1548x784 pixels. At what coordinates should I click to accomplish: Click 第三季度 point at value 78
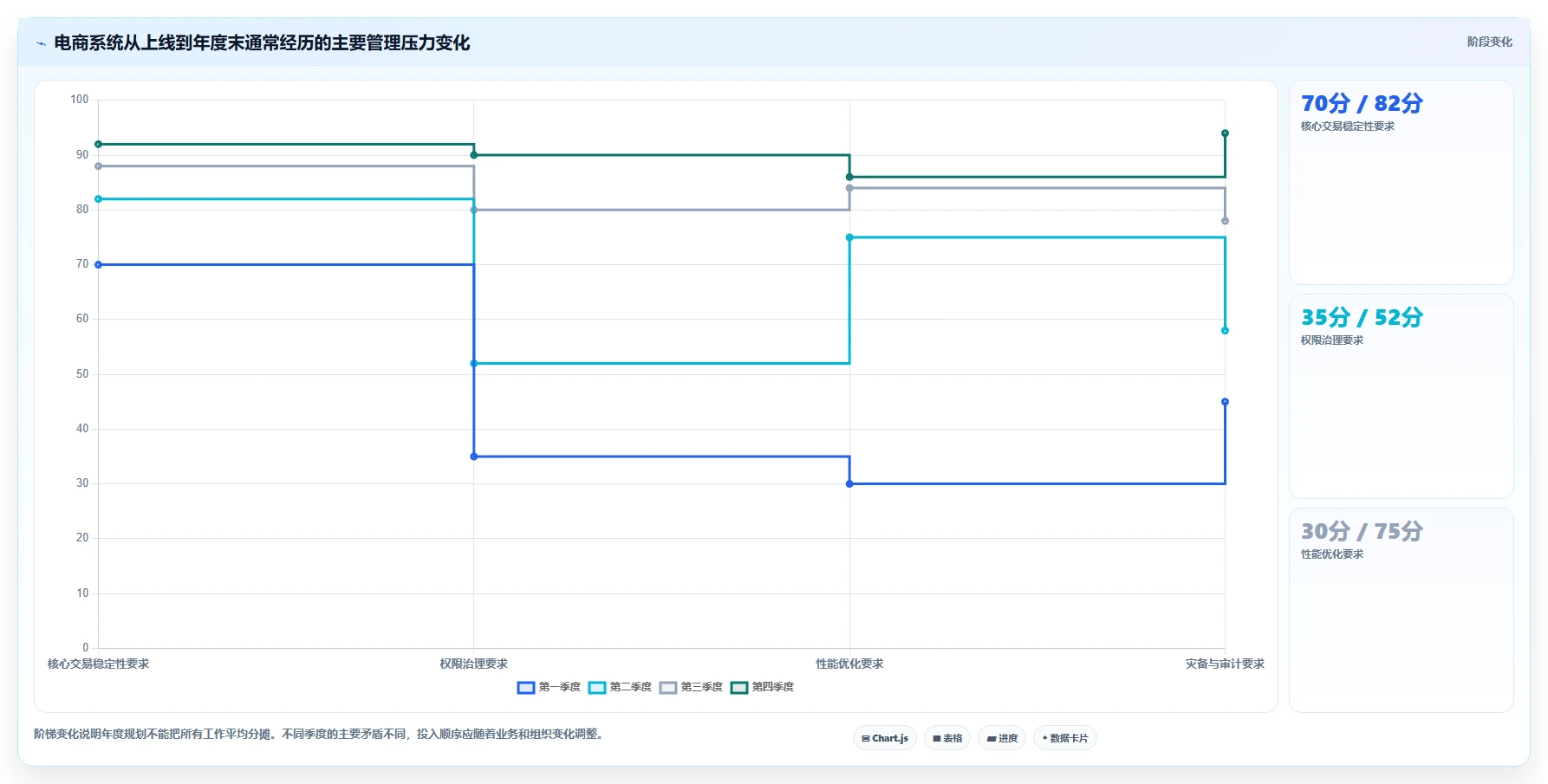point(1225,221)
